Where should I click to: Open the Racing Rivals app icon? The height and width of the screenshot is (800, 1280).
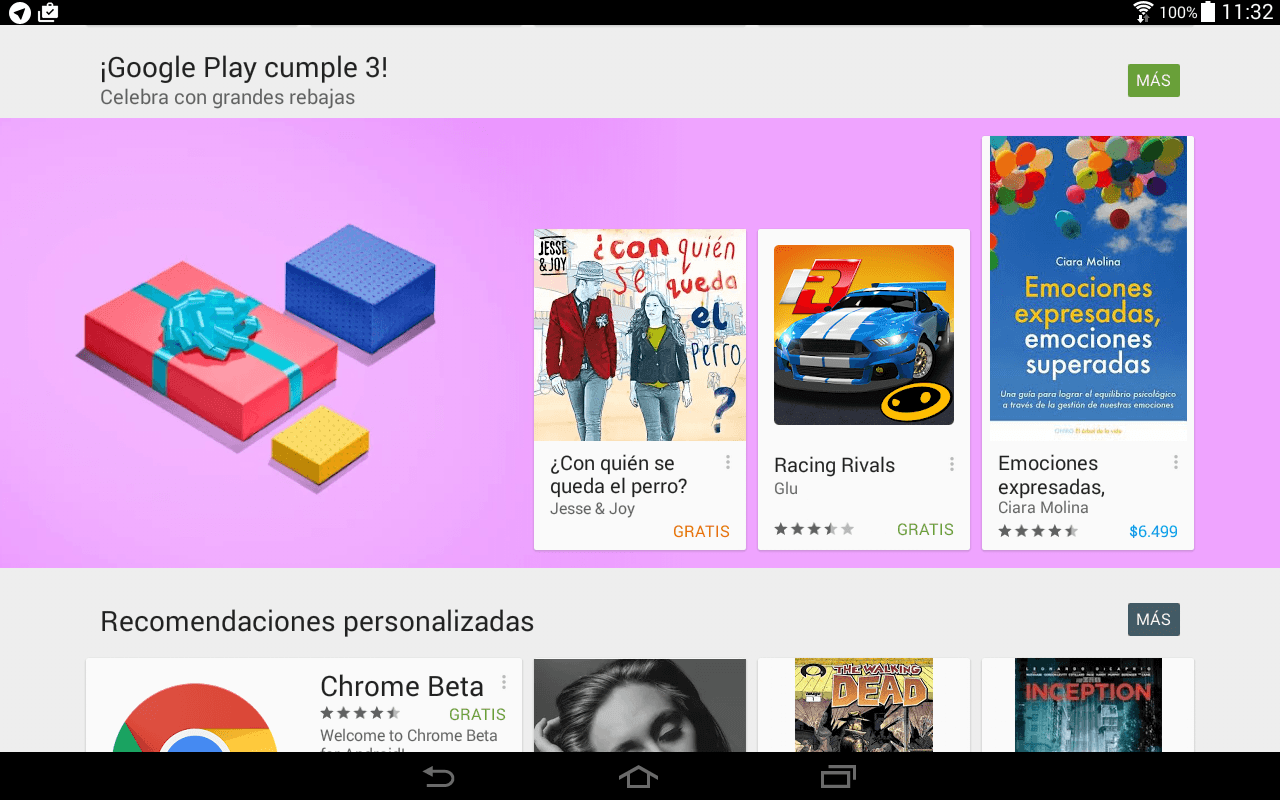click(864, 335)
